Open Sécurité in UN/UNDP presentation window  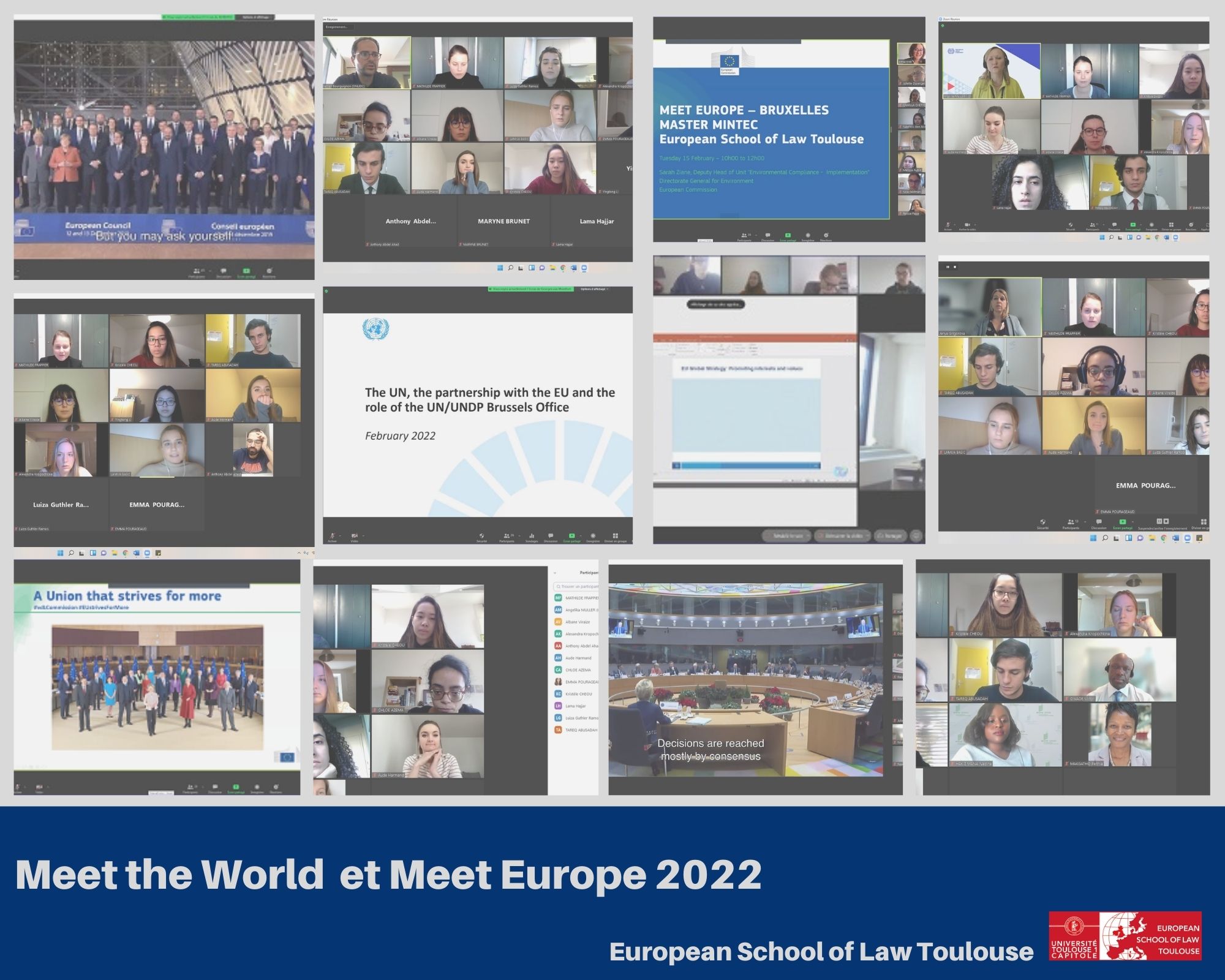(481, 537)
